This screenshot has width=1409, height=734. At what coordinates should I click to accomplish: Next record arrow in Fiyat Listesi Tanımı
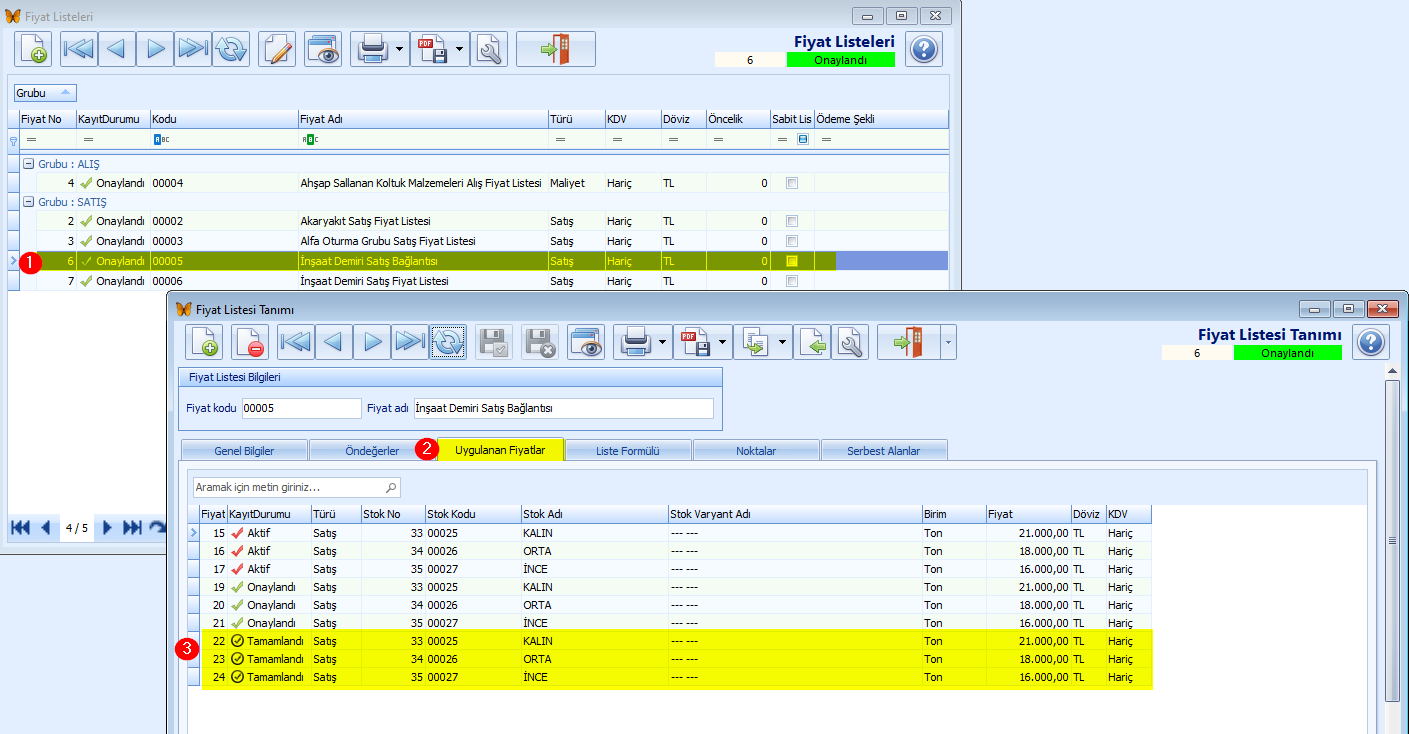[x=372, y=342]
